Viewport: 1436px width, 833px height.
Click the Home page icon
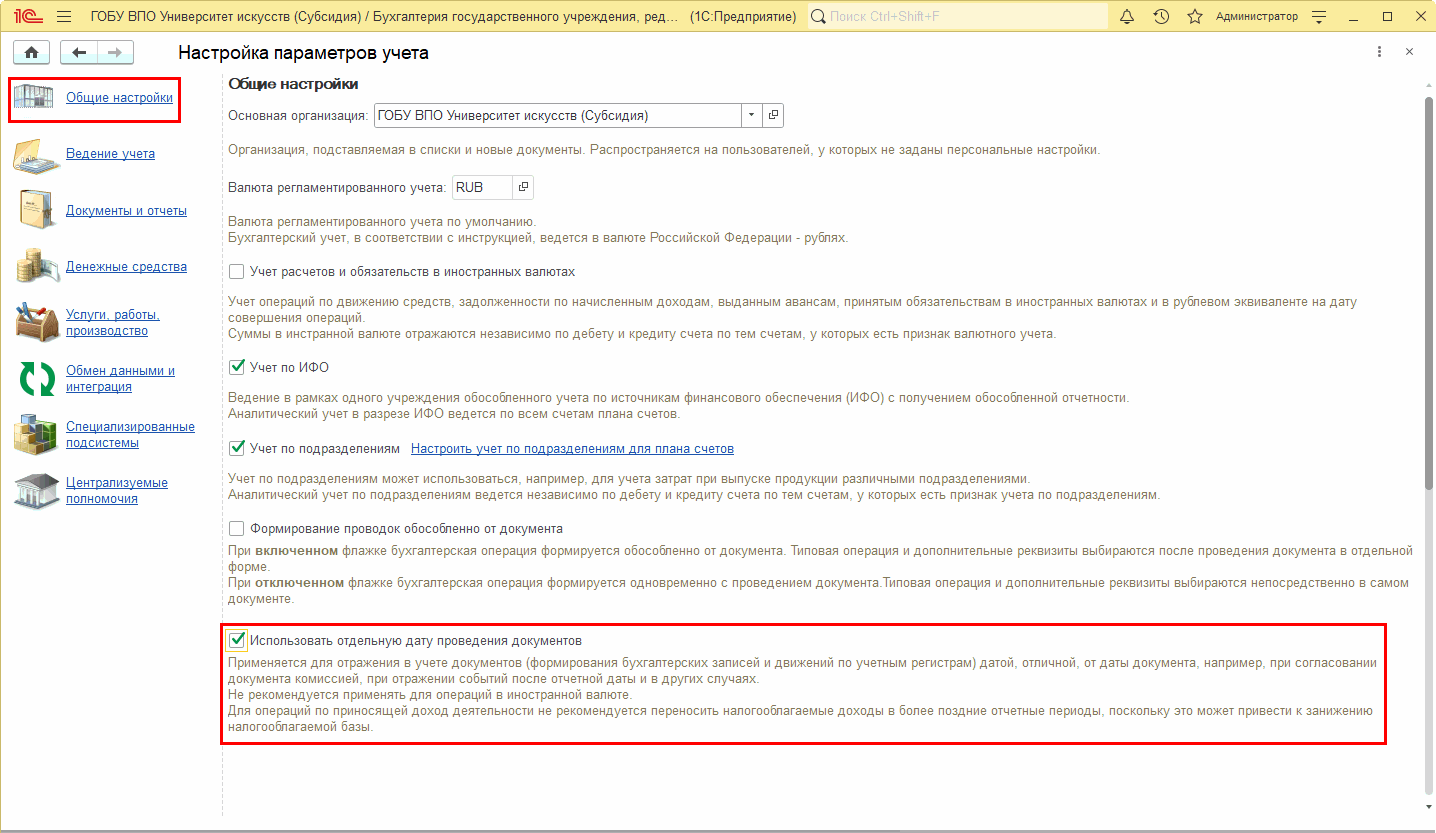coord(30,53)
